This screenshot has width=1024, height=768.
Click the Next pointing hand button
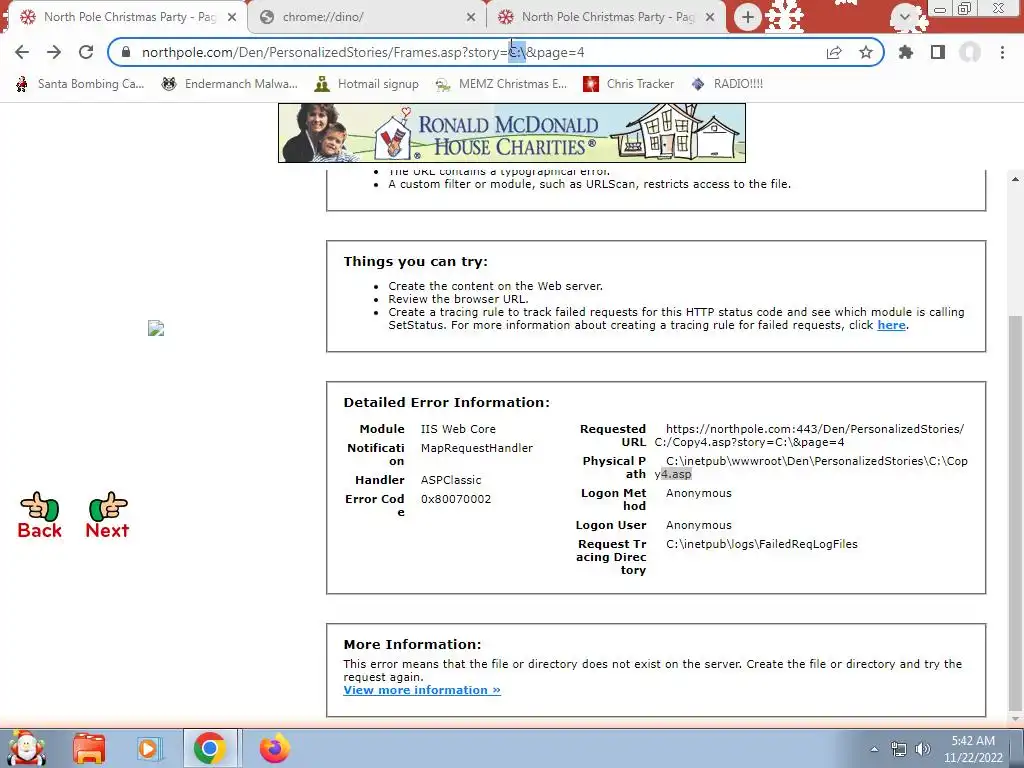108,515
